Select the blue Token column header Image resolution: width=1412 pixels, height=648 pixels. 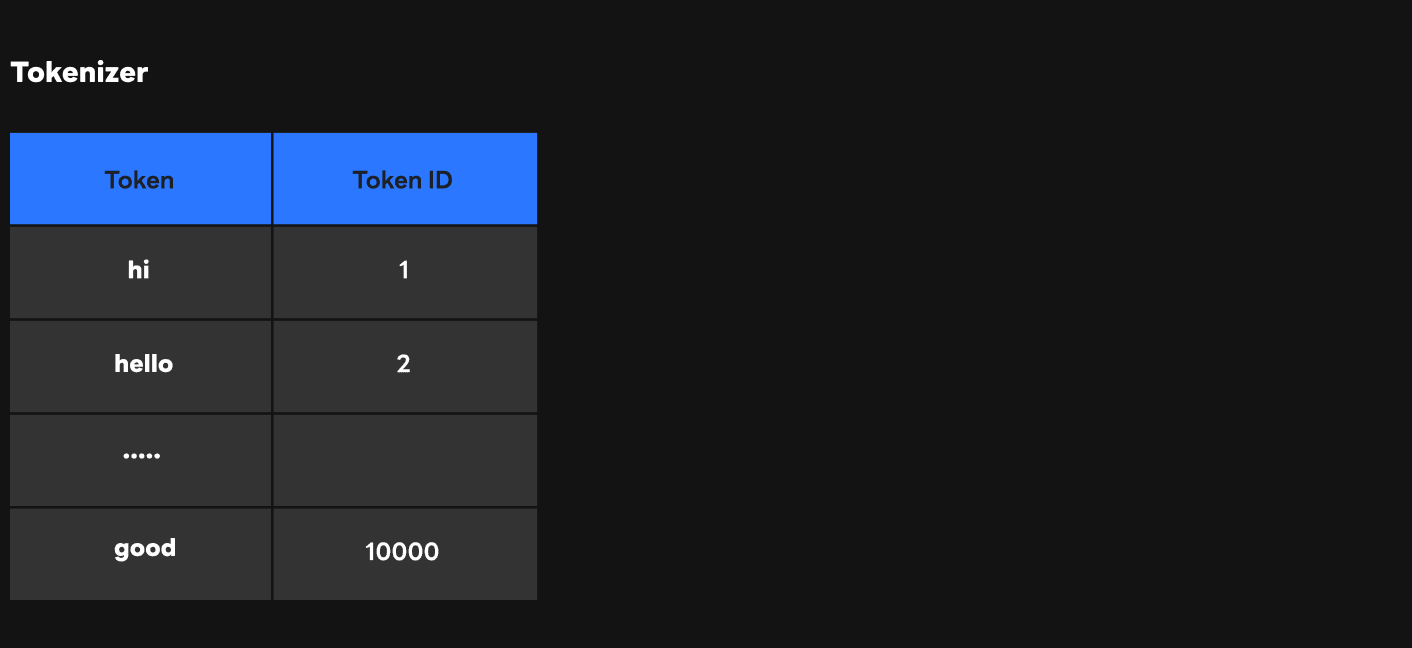coord(140,179)
